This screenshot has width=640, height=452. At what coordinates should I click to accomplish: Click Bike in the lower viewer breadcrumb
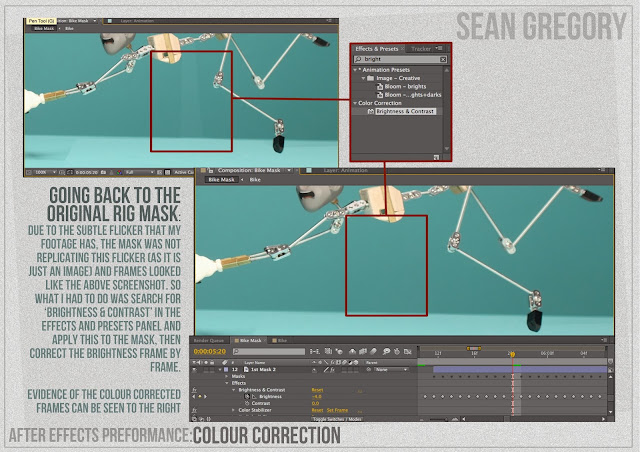pyautogui.click(x=255, y=180)
